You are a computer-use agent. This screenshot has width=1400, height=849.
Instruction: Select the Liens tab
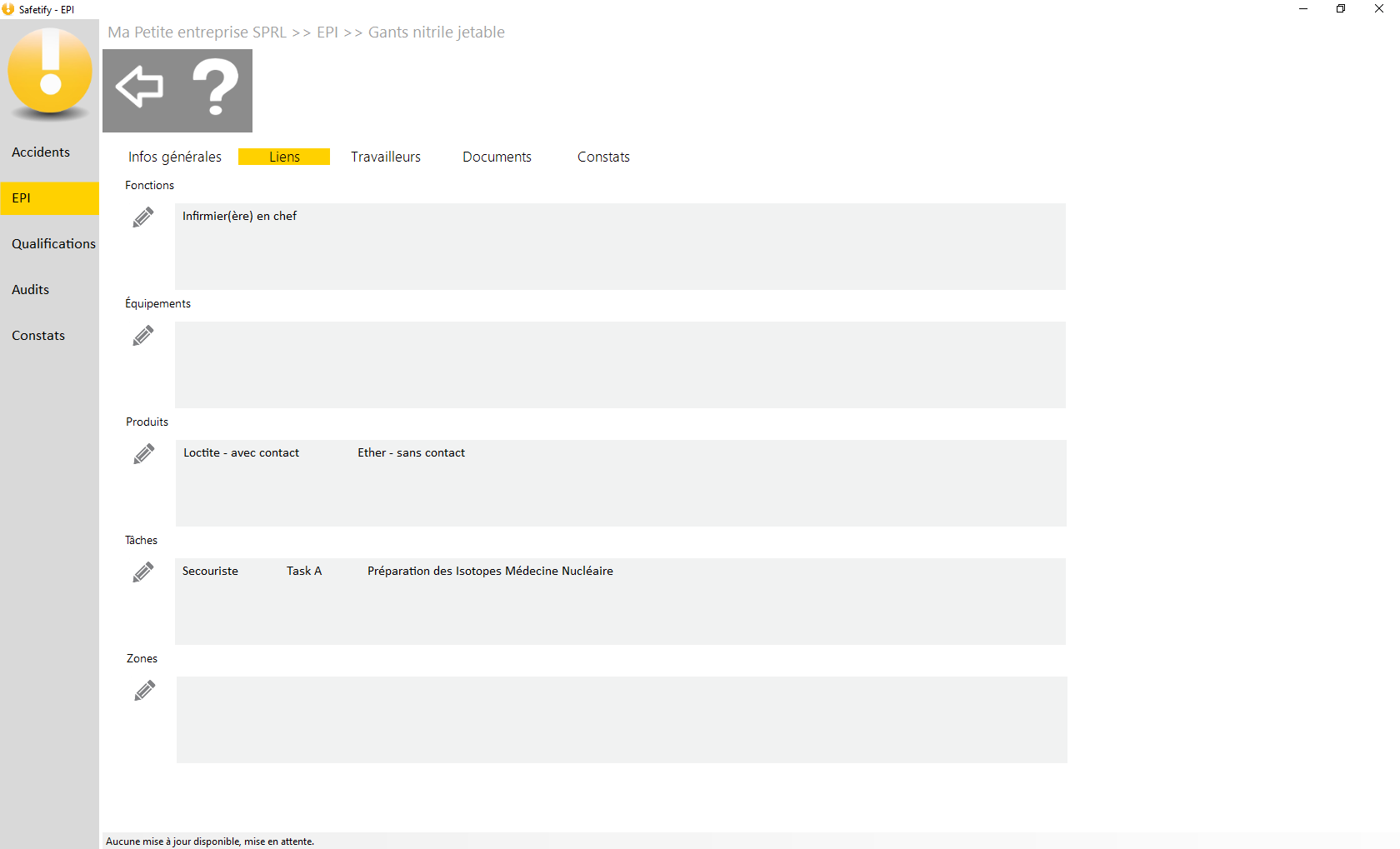[x=284, y=157]
